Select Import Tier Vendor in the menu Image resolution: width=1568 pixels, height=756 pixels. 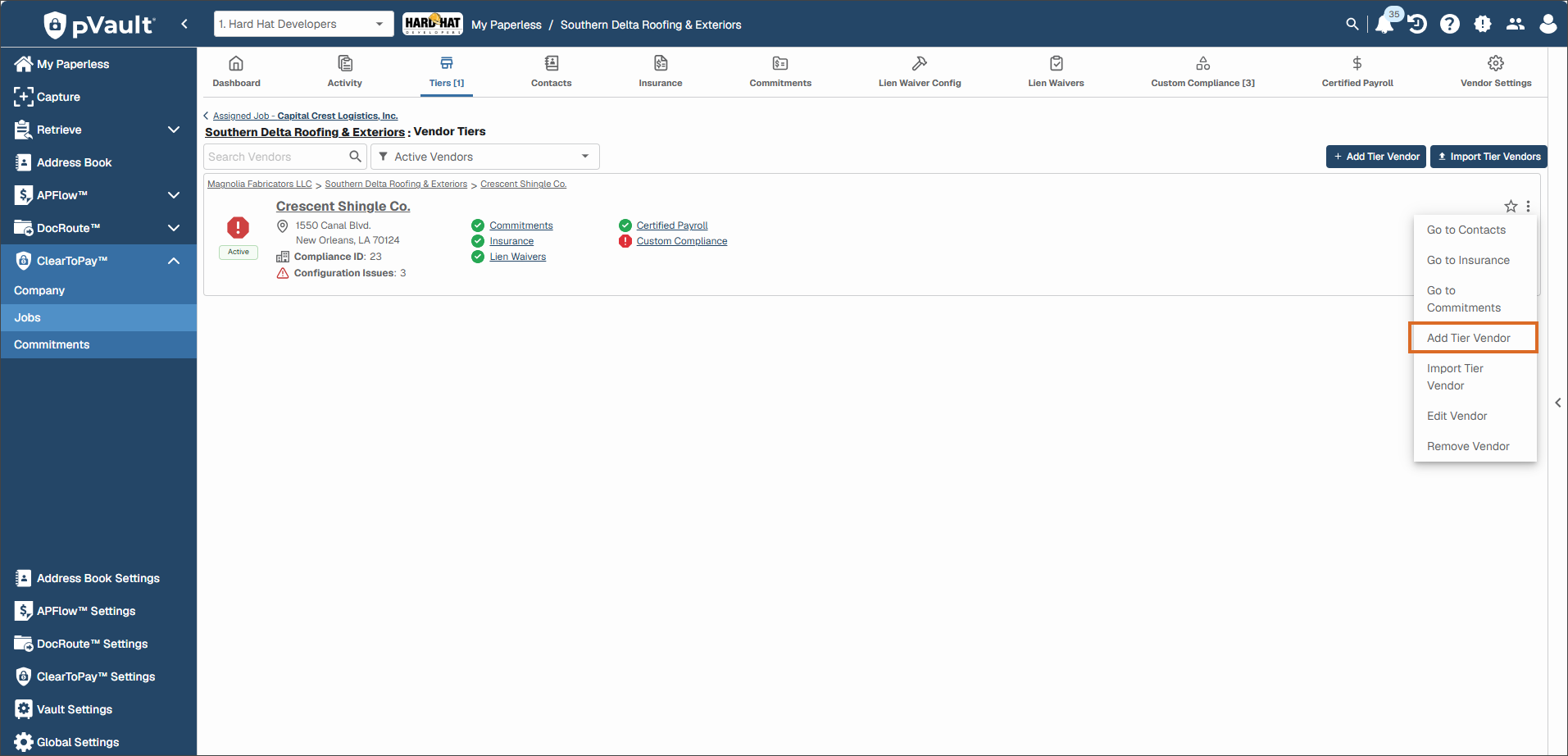[x=1475, y=377]
